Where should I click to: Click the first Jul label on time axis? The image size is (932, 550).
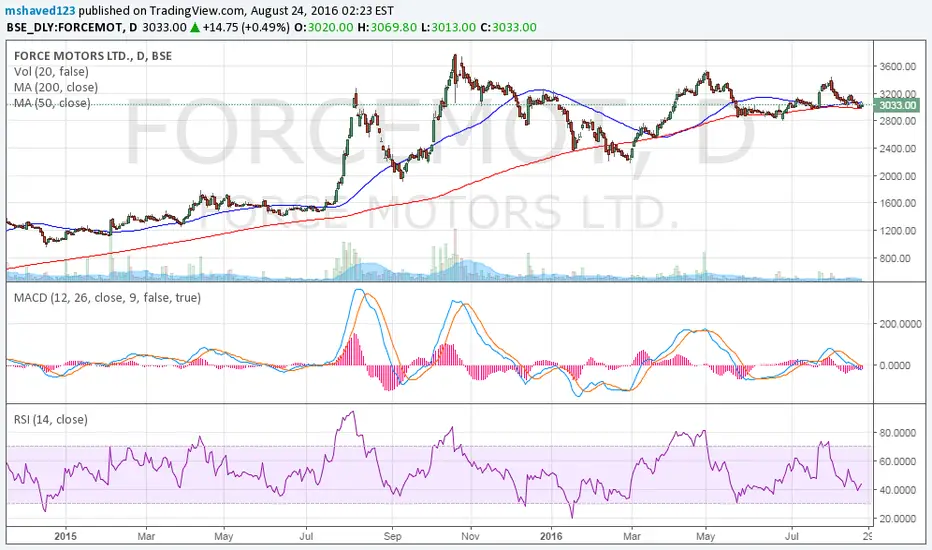[307, 536]
